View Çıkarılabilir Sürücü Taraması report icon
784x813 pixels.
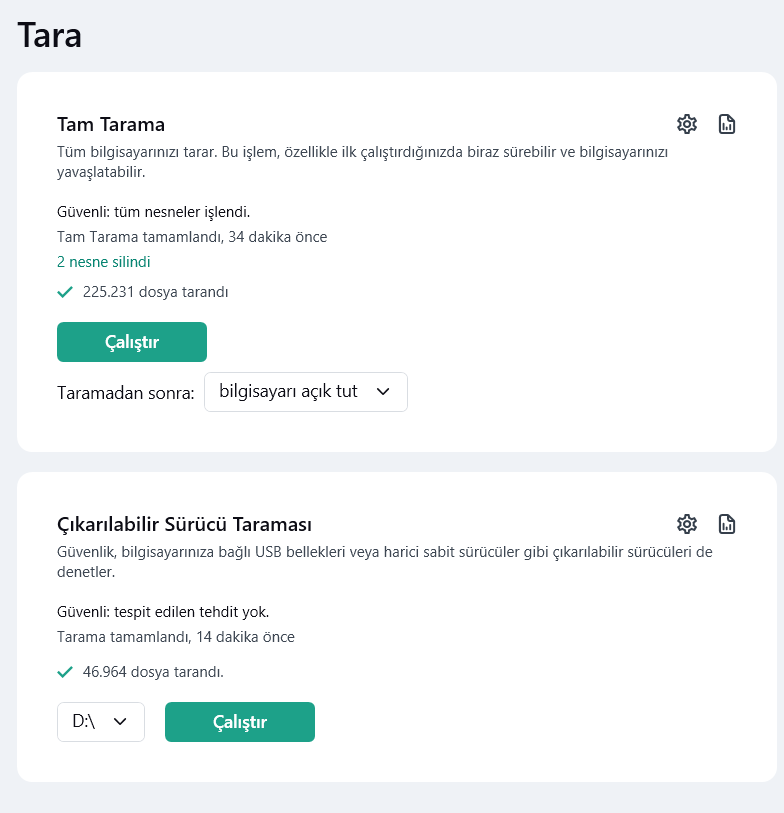[727, 524]
